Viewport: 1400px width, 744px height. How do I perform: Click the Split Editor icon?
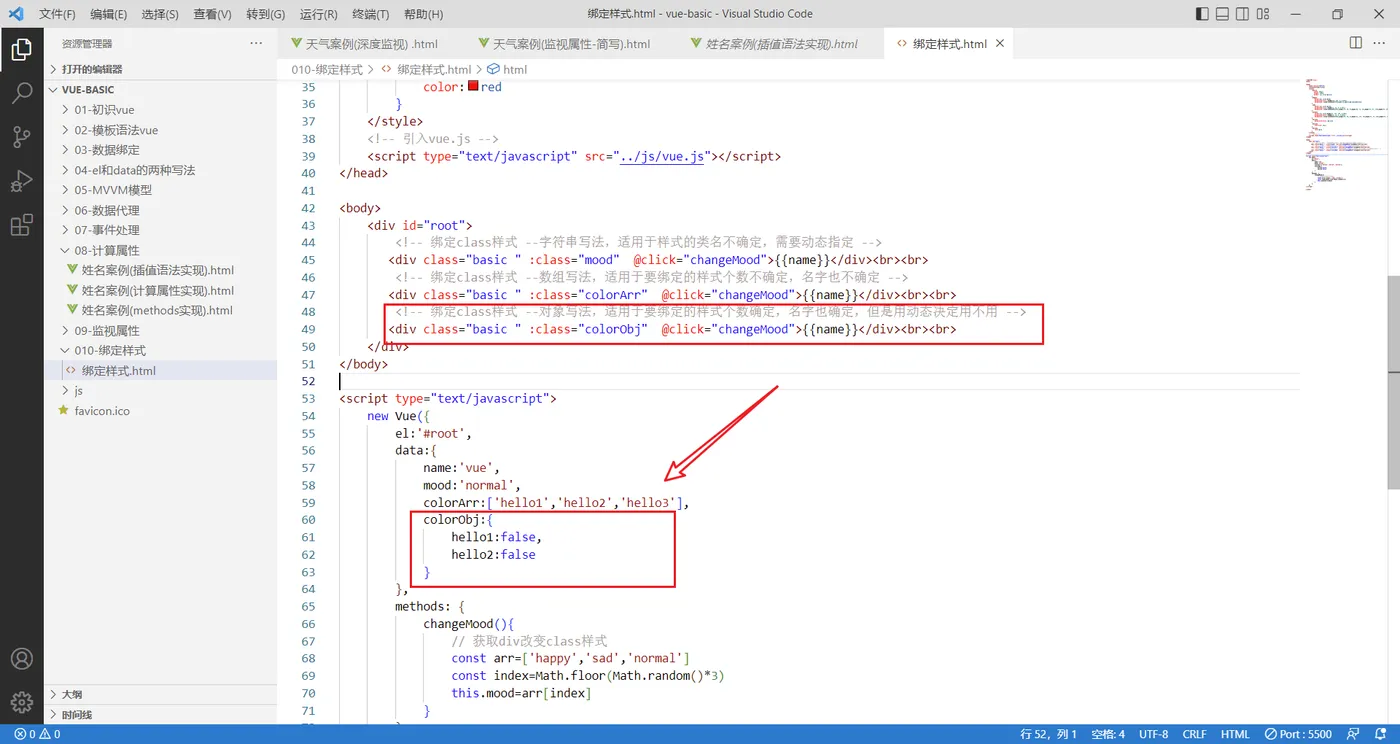point(1356,43)
